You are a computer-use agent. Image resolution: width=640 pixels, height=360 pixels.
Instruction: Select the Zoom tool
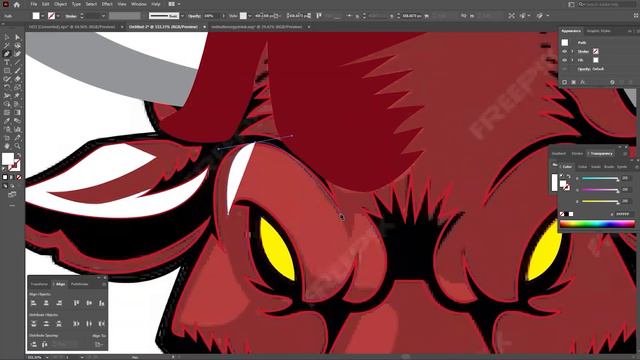coord(18,146)
